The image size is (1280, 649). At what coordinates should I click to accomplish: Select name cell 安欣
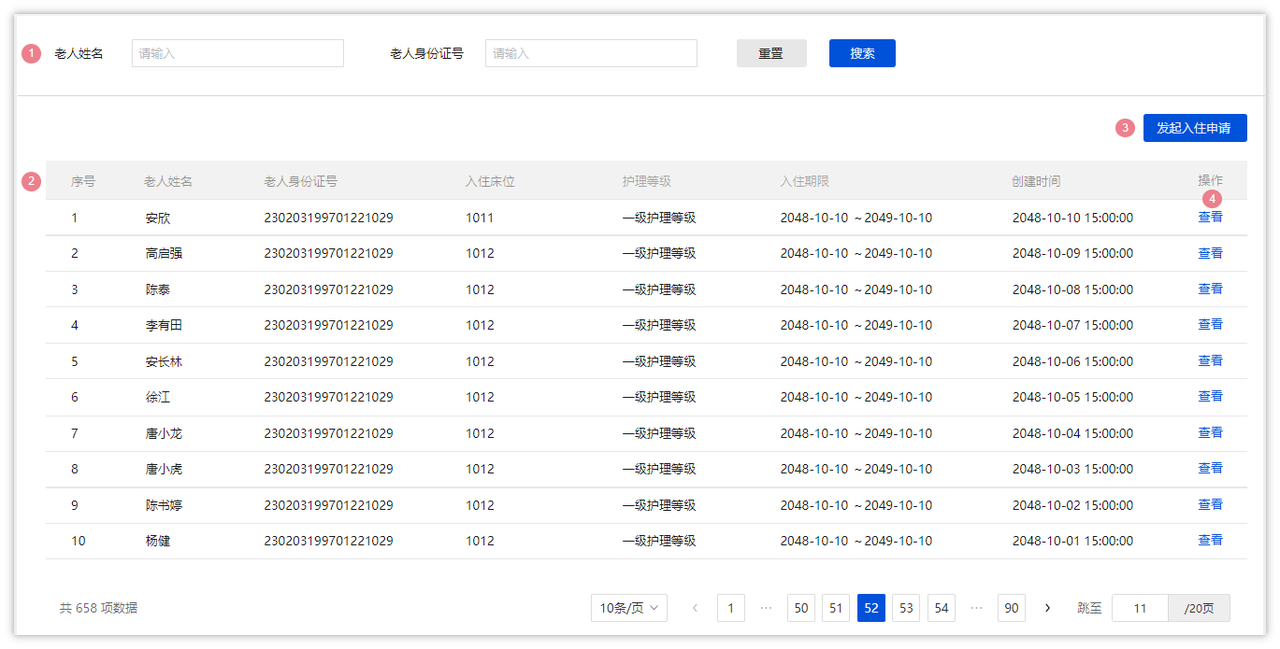(158, 218)
